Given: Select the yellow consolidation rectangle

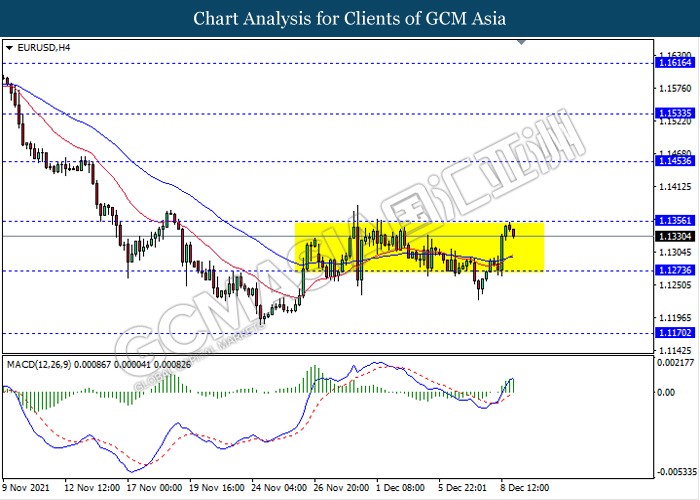Looking at the screenshot, I should pos(419,246).
